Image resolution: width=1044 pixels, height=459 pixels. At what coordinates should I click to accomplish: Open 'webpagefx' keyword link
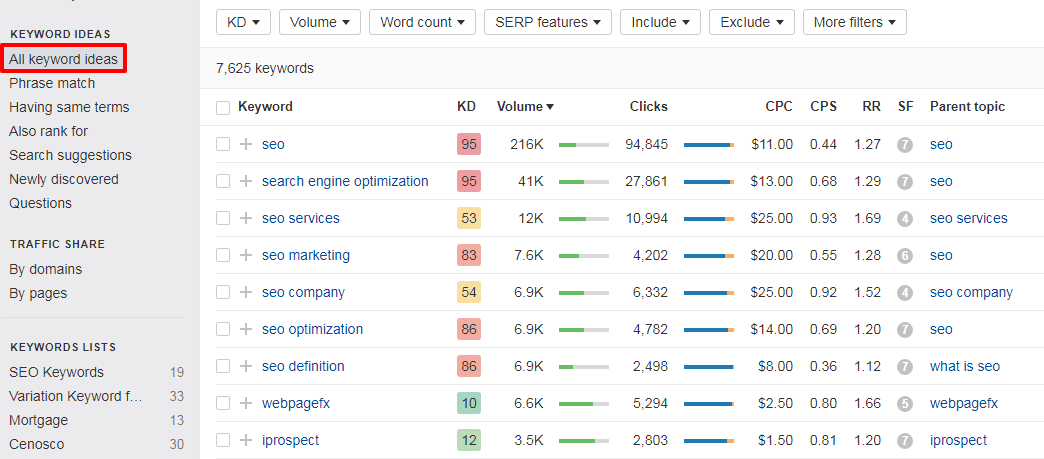[296, 403]
